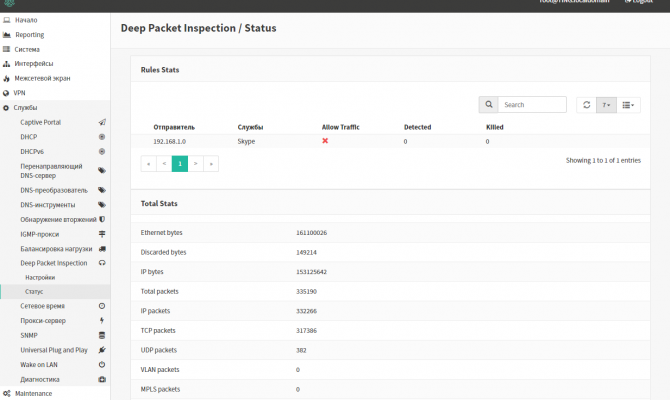
Task: Click the Captive Portal paper plane icon
Action: 102,122
